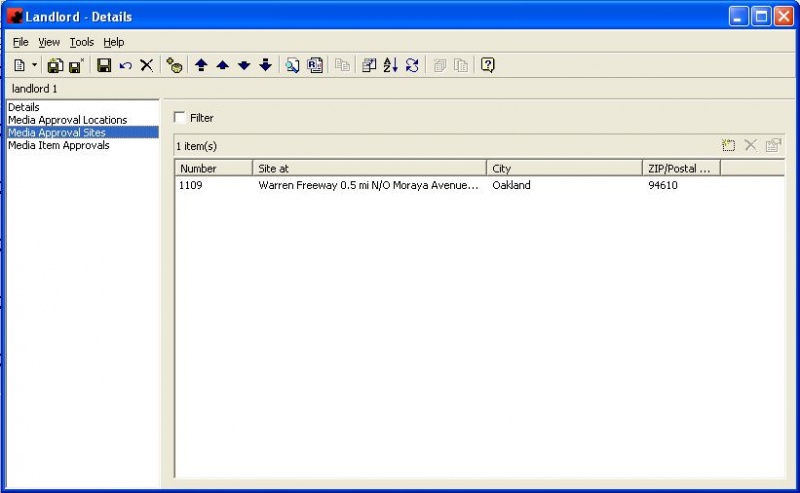Open the Tools menu
The width and height of the screenshot is (800, 493).
point(82,42)
